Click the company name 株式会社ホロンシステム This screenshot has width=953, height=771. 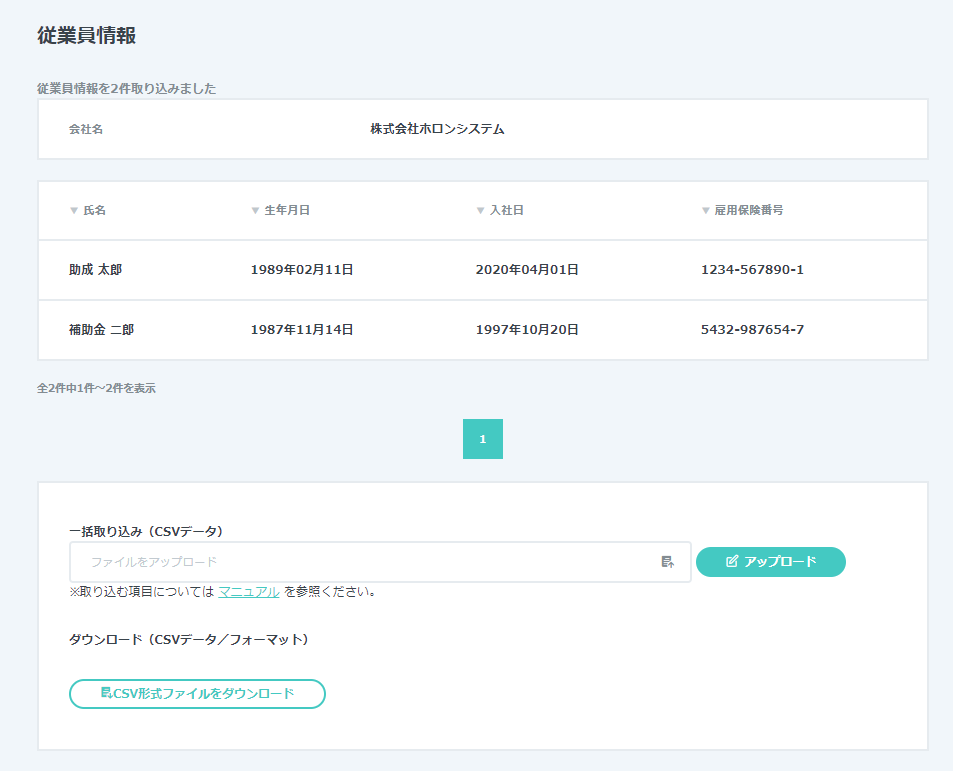(x=437, y=129)
